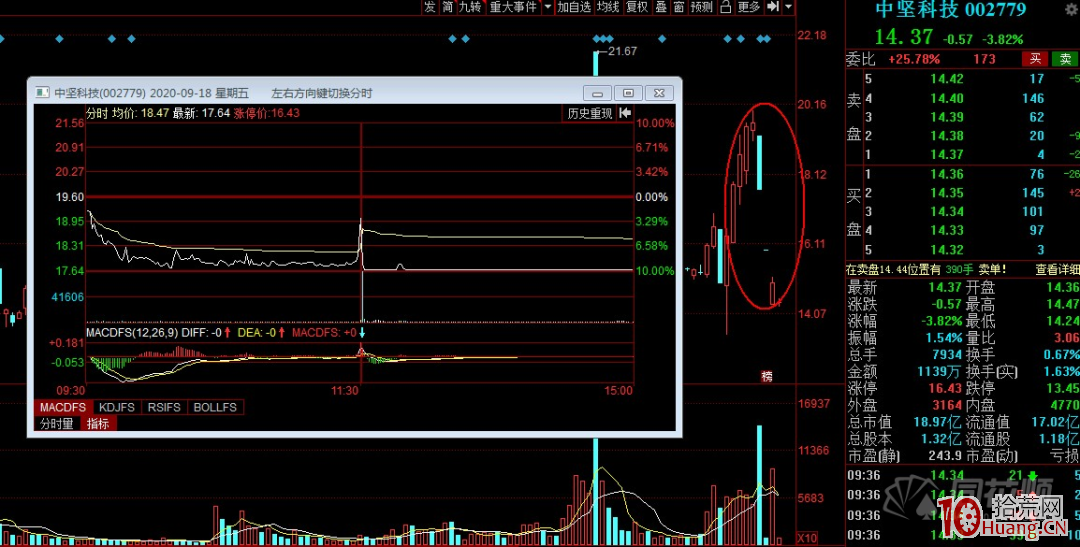Image resolution: width=1080 pixels, height=547 pixels.
Task: Click the jump-to-end arrow icon in toolbar
Action: (x=773, y=7)
